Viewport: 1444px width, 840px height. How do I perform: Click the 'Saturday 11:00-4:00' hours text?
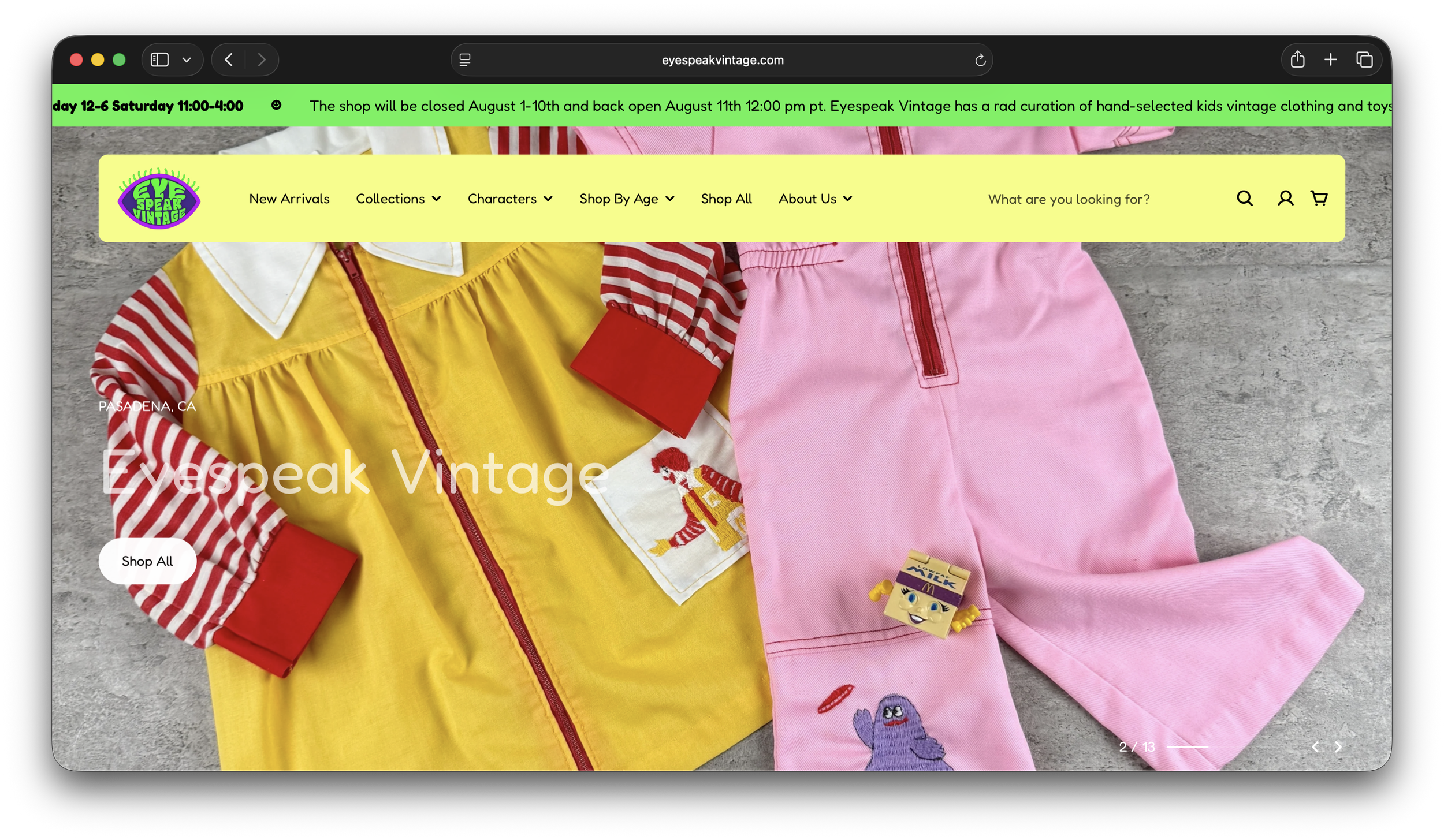click(x=177, y=106)
